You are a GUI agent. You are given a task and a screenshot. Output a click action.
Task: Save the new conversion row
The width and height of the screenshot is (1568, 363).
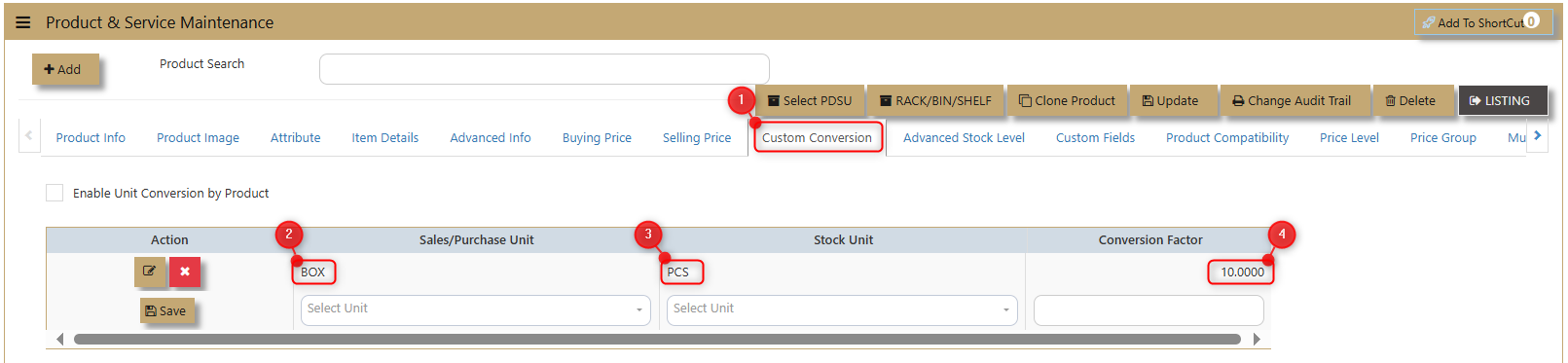point(166,310)
